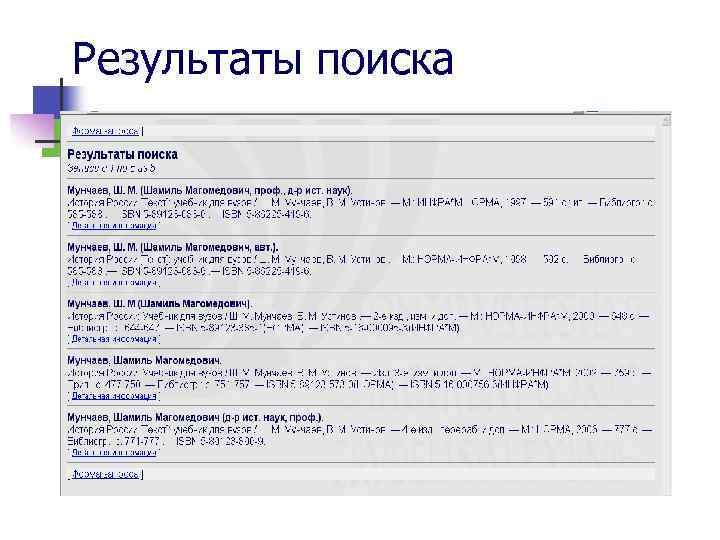Select heading 'Мунчаев, Ш. М. (Шамиль Магомедович, авт.)'

[173, 247]
